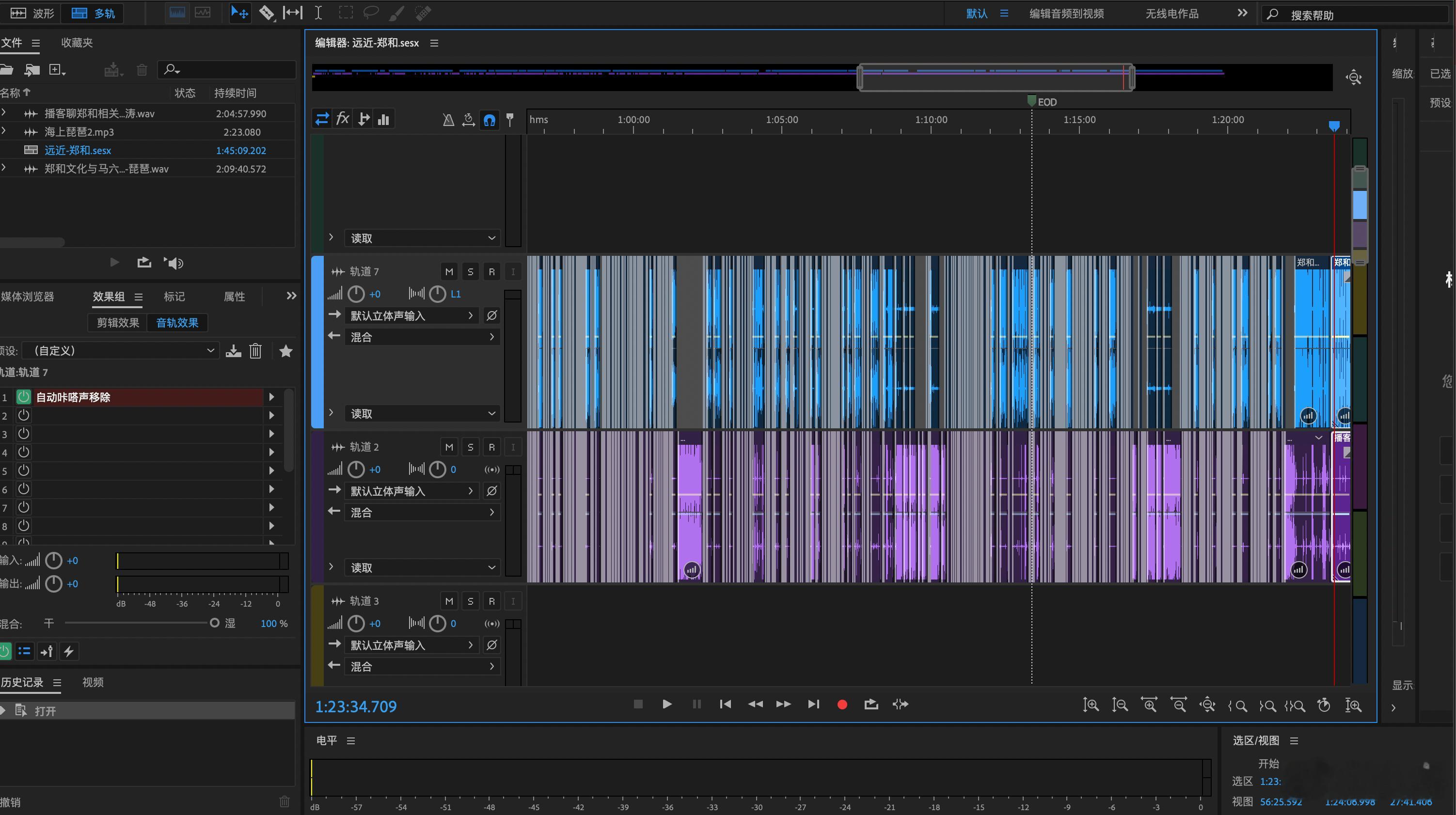Open the fx effects view button
Image resolution: width=1456 pixels, height=815 pixels.
[343, 119]
